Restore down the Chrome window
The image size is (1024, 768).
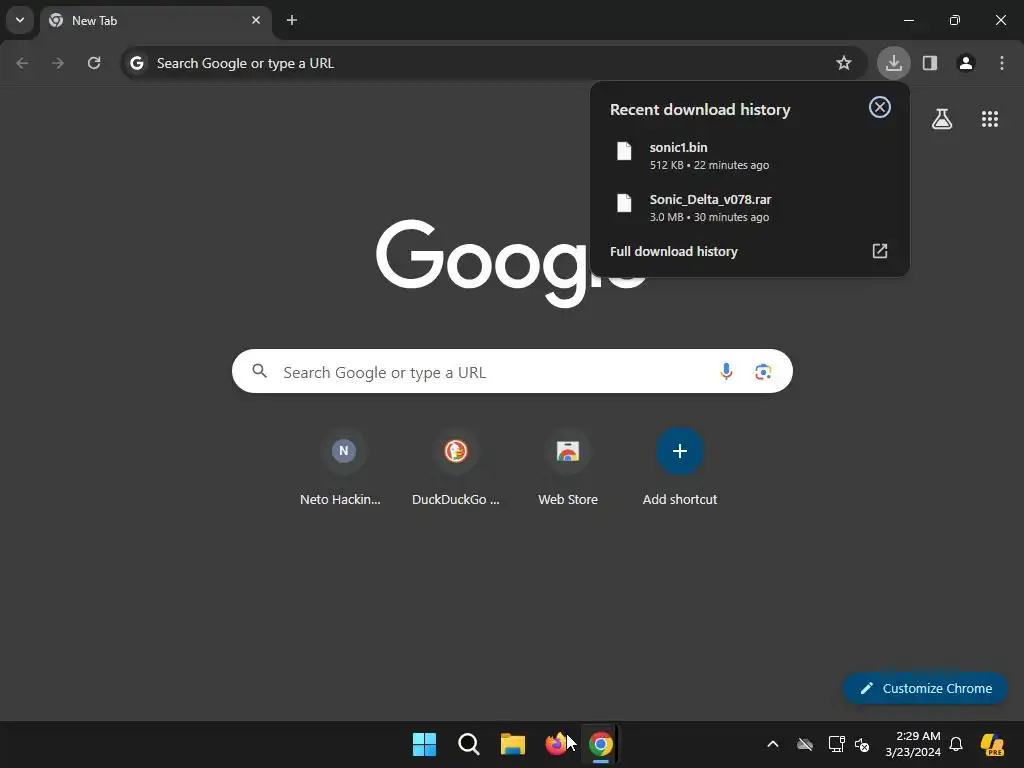(955, 20)
